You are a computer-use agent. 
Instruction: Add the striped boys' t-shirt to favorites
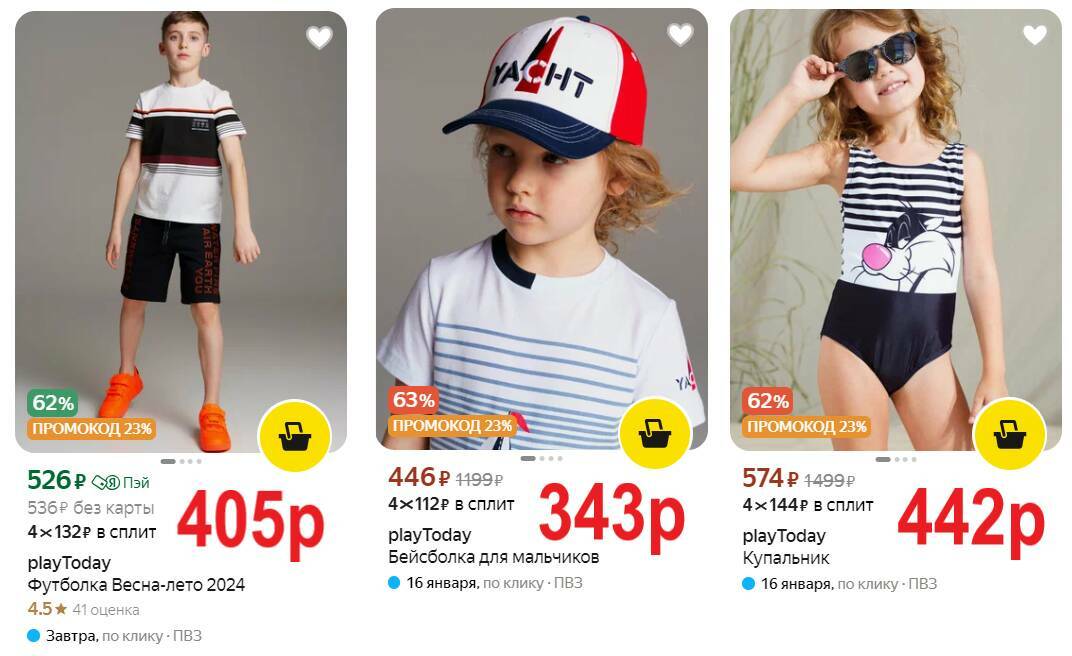319,37
